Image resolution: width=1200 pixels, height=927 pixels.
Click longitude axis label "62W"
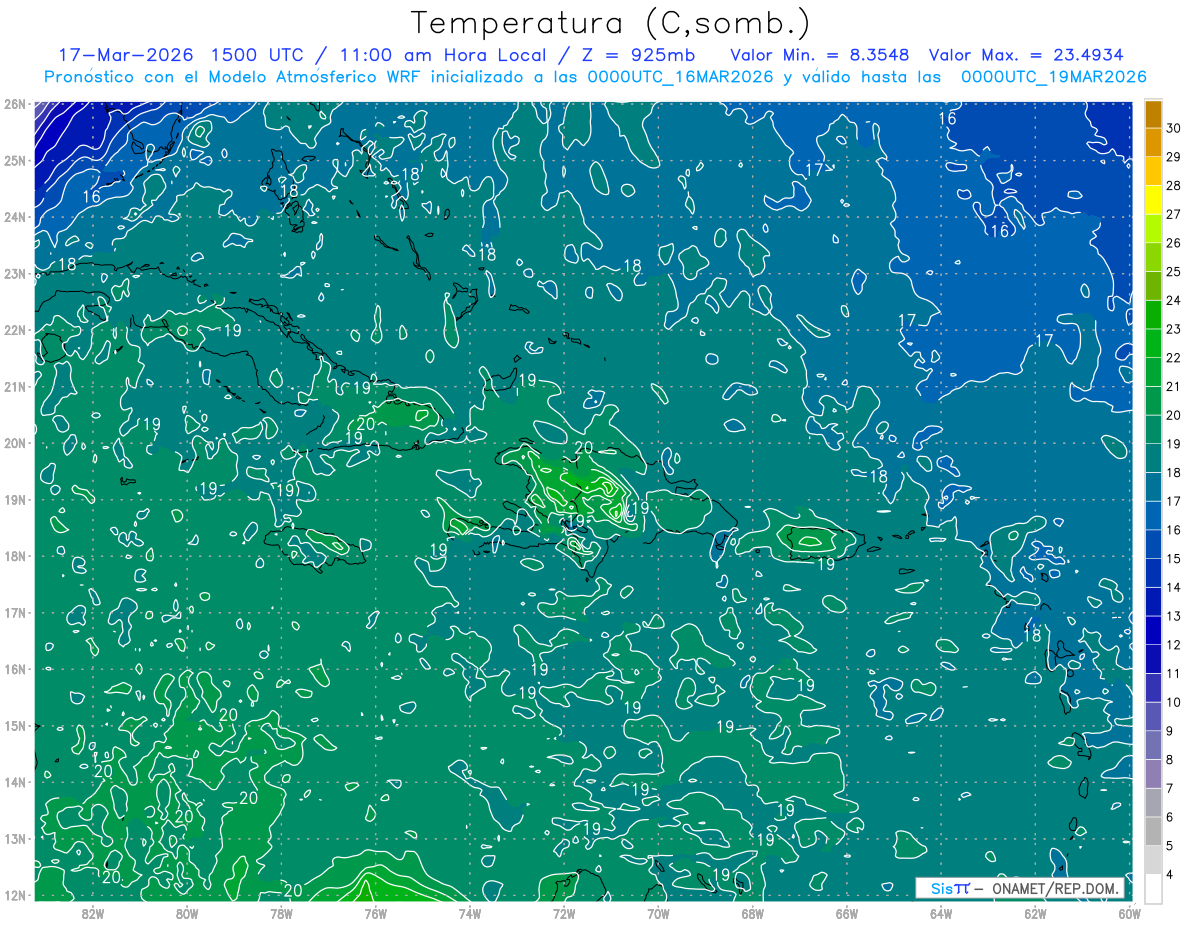click(x=1035, y=913)
